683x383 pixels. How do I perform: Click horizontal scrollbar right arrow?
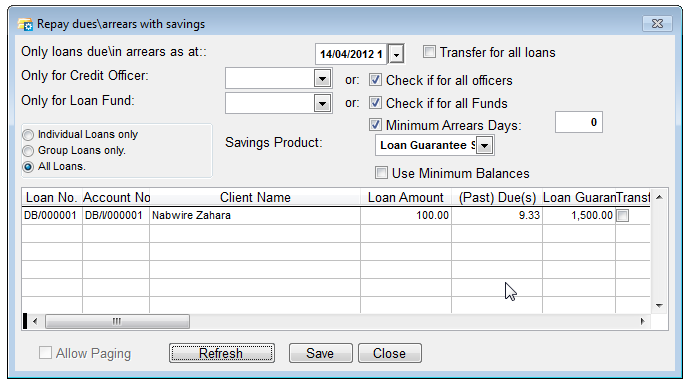642,322
